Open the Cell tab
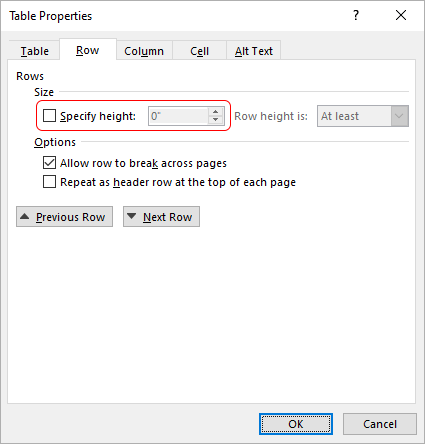425x444 pixels. (x=199, y=51)
